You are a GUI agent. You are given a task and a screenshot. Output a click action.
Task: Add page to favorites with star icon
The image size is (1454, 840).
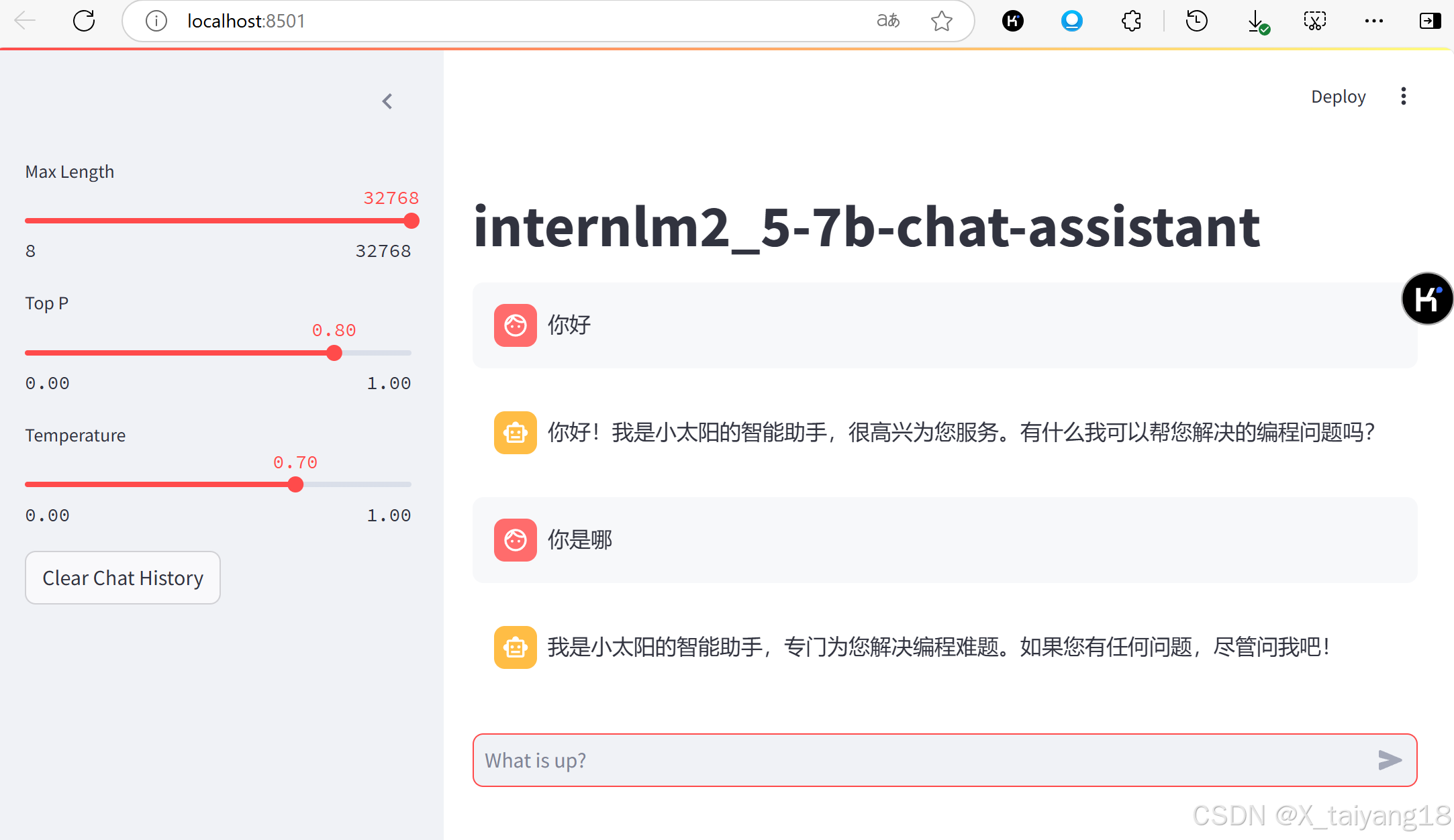tap(941, 21)
